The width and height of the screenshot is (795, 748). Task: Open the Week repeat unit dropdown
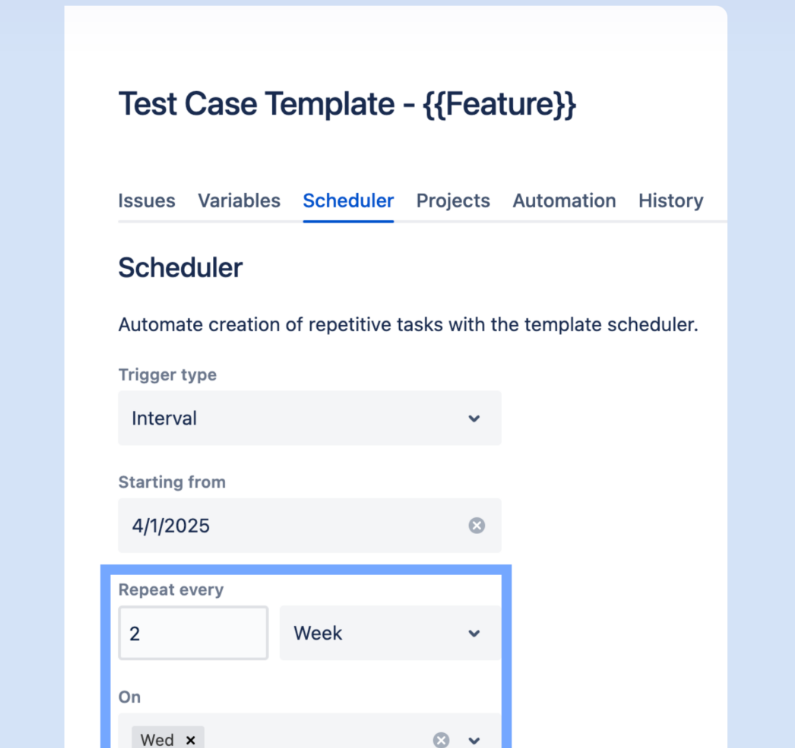(380, 633)
